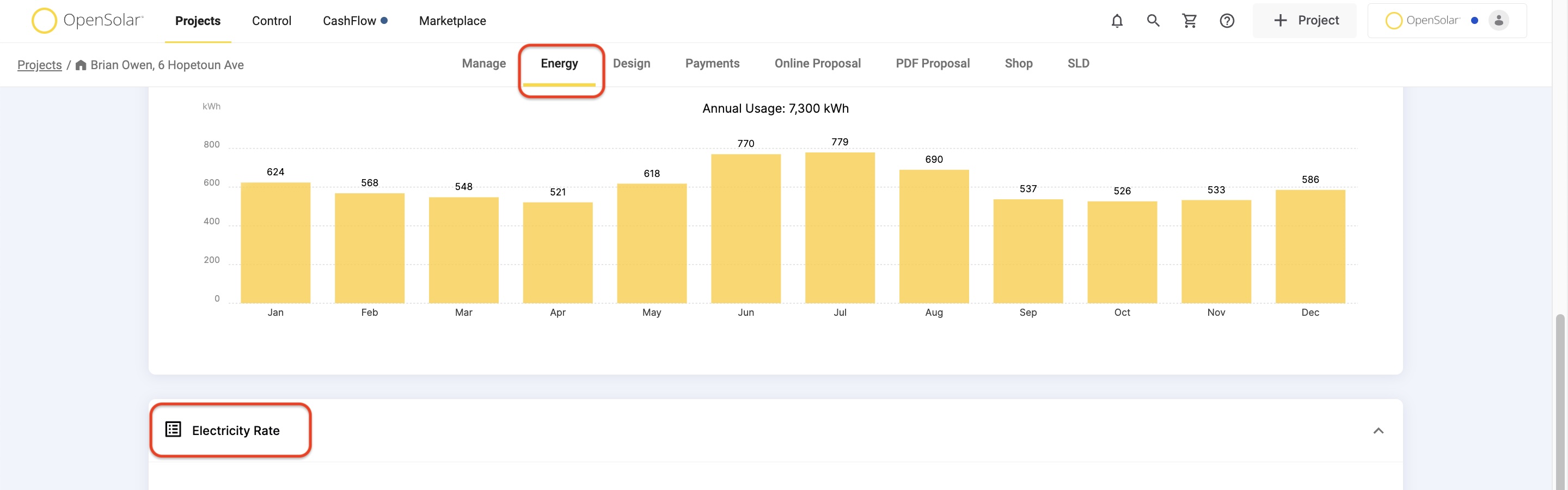
Task: Open the Marketplace menu item
Action: [x=452, y=21]
